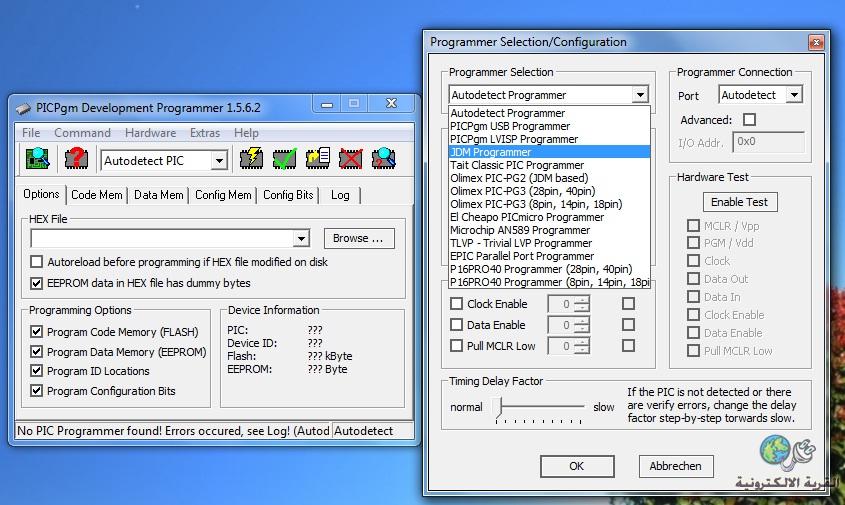
Task: Expand the HEX File path dropdown
Action: (x=301, y=238)
